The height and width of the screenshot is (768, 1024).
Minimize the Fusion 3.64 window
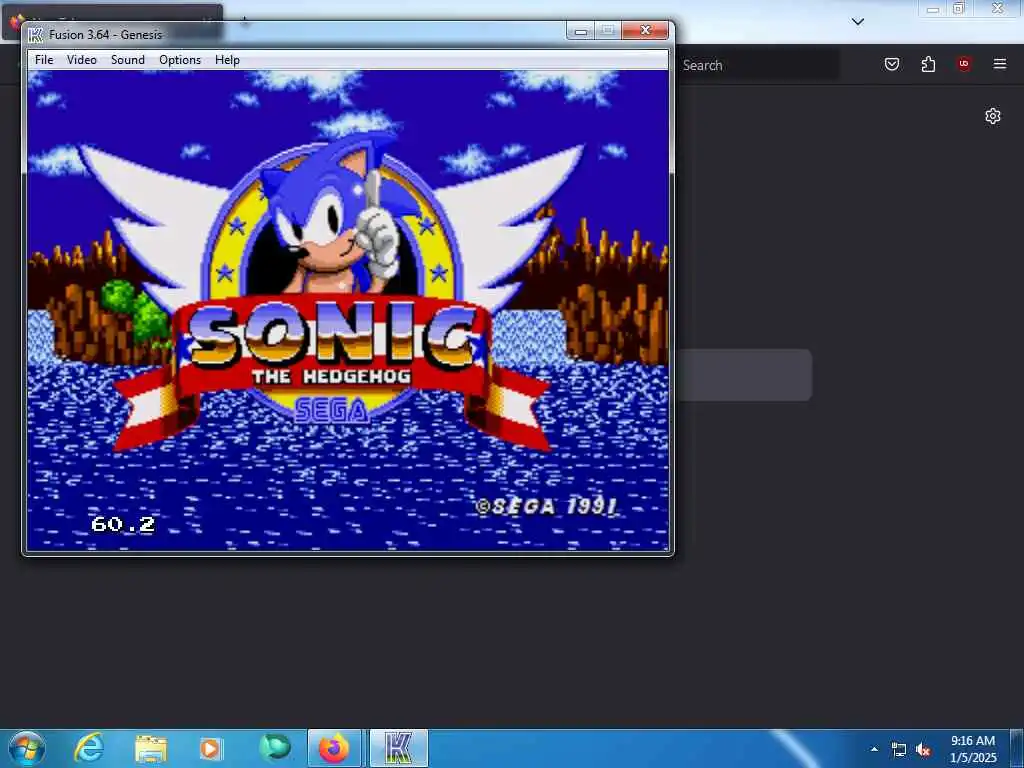[x=580, y=31]
